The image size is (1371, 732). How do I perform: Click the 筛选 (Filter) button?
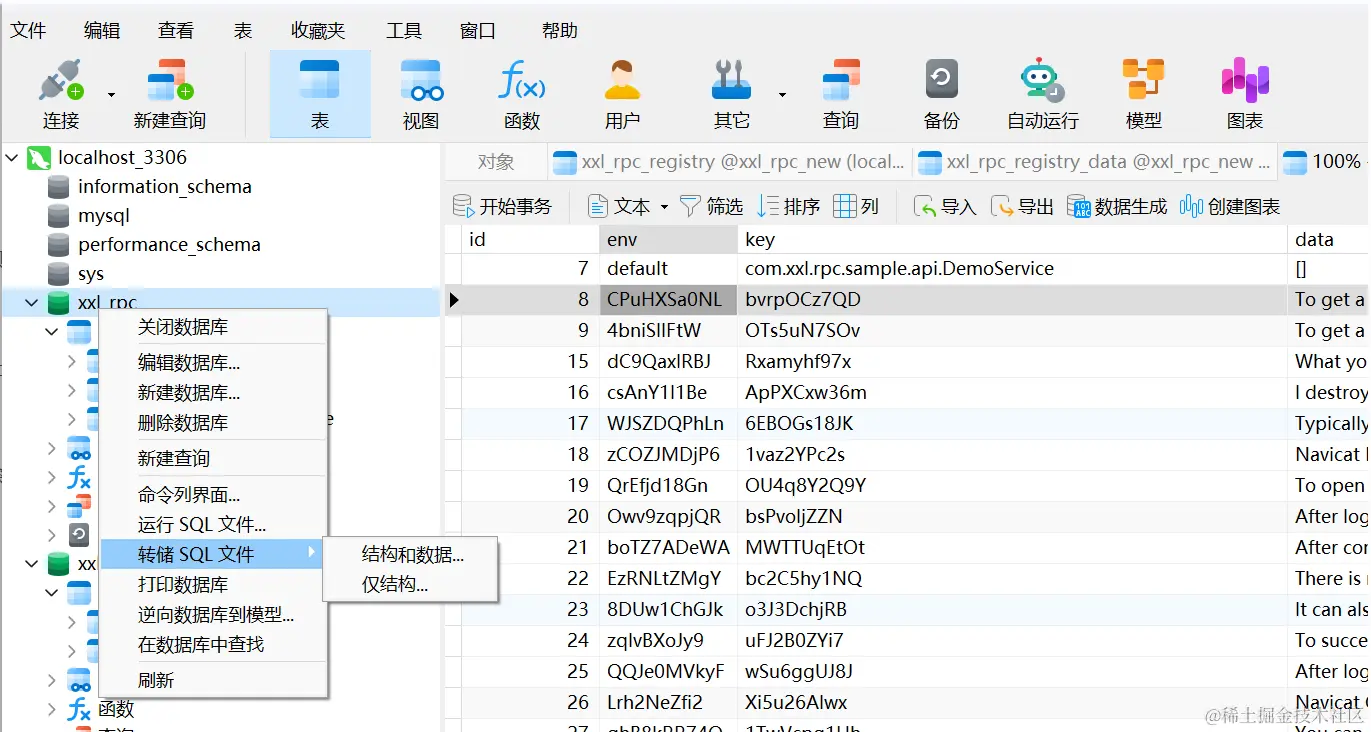[711, 207]
